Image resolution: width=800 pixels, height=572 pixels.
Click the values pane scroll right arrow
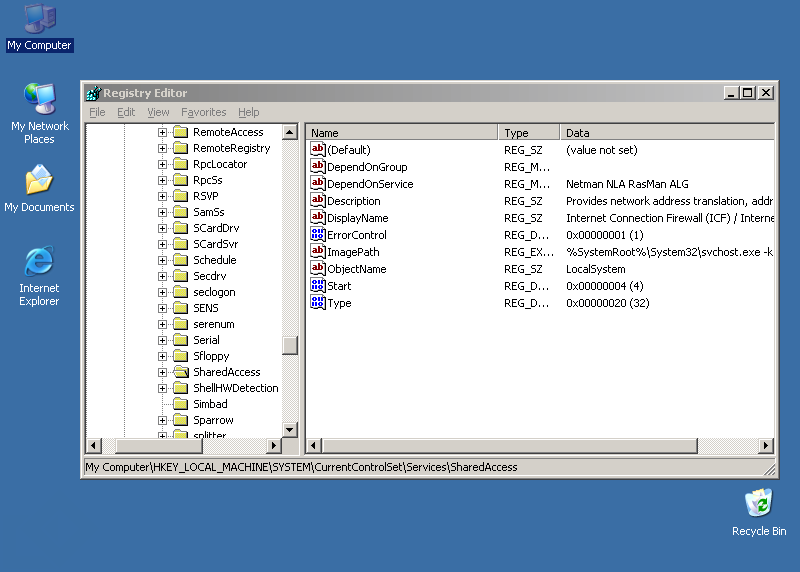[765, 446]
